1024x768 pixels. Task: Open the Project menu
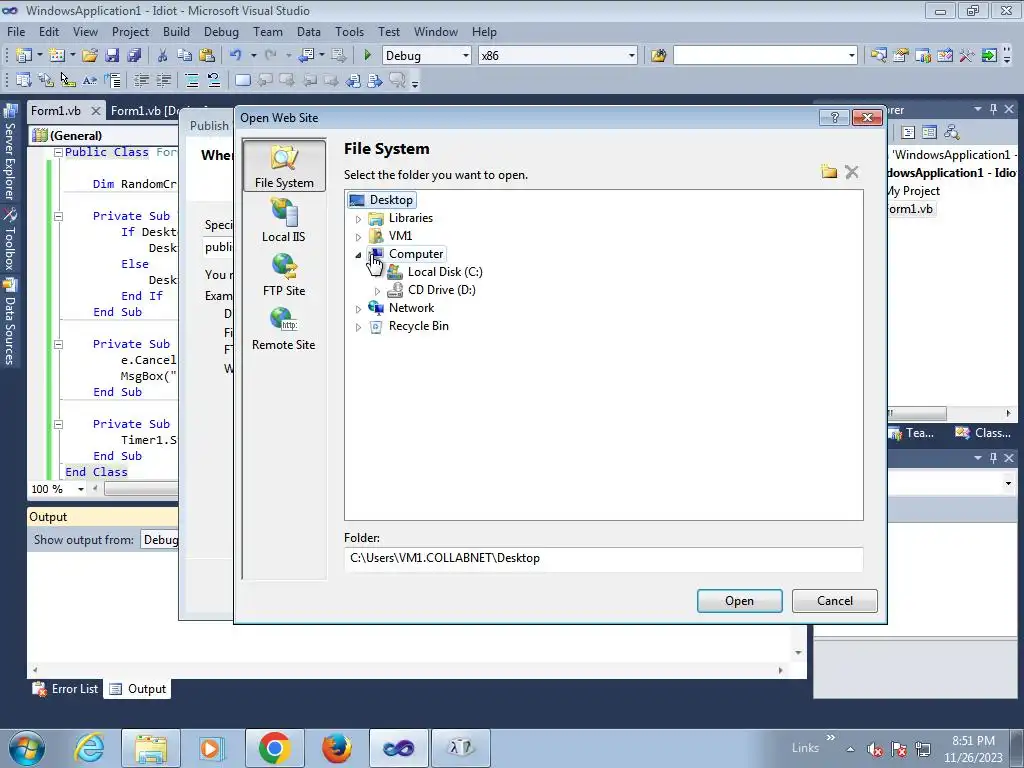point(130,31)
